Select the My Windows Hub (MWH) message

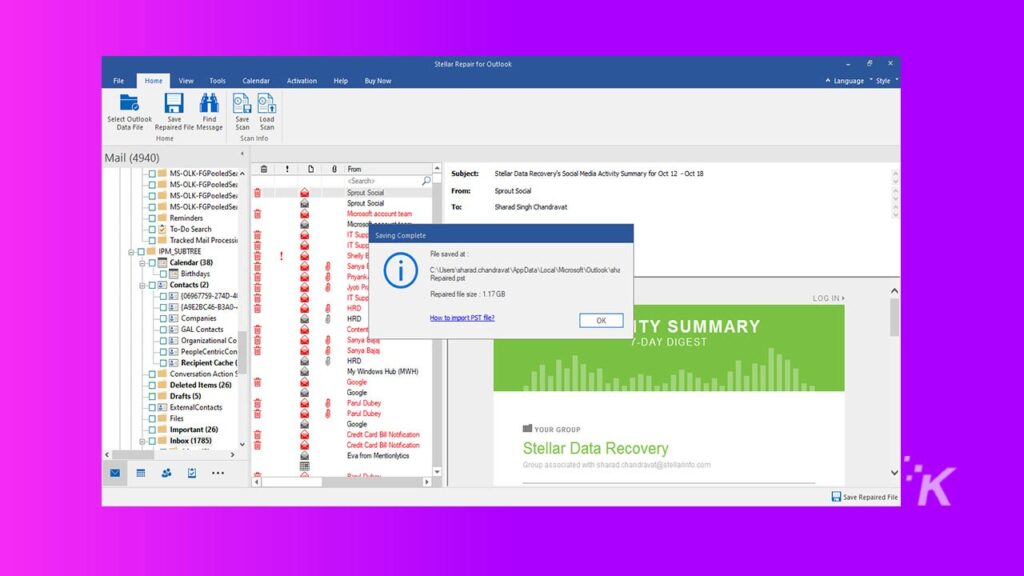pos(383,372)
